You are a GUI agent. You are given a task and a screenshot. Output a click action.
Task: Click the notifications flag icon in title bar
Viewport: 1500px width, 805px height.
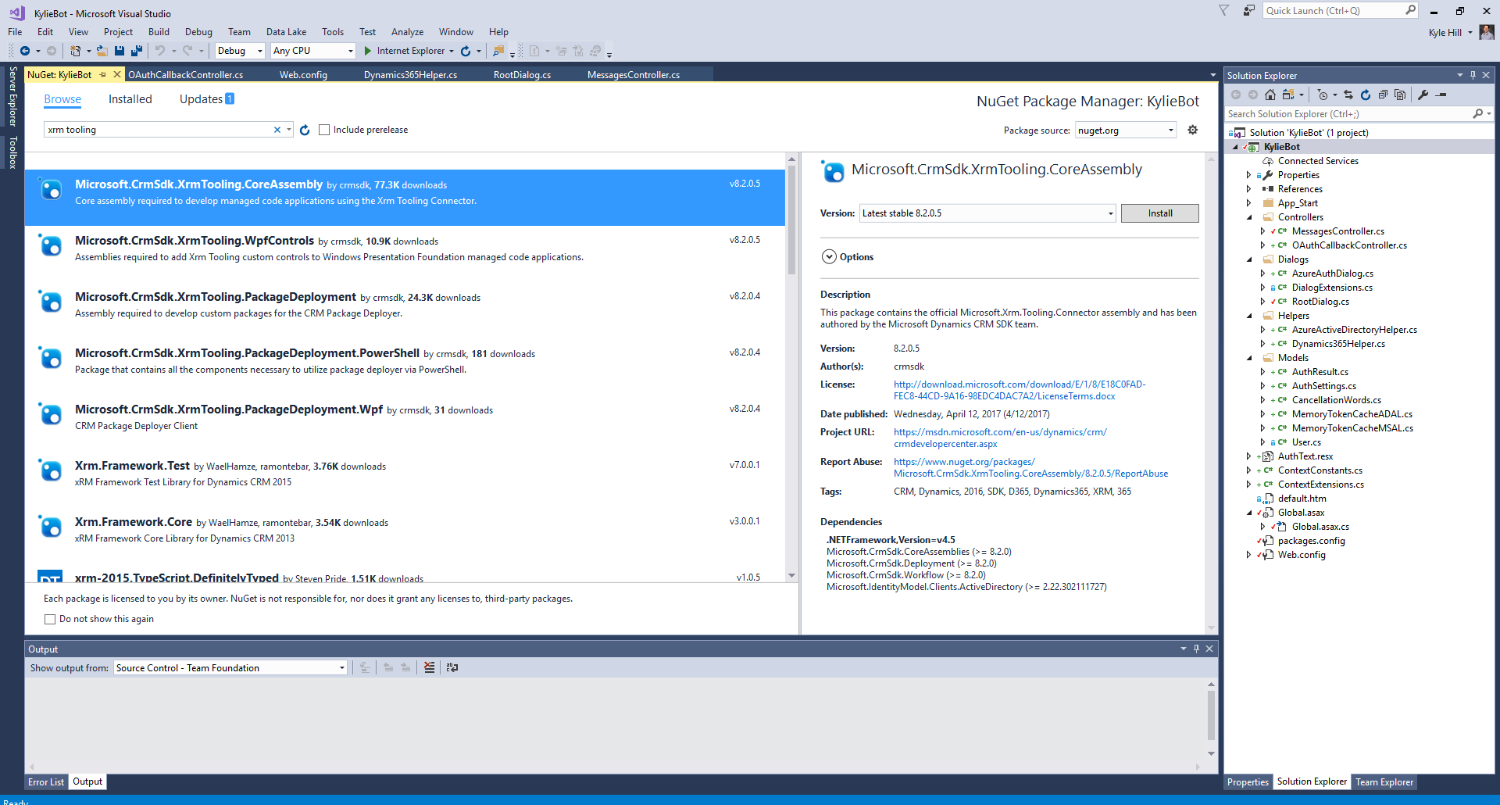coord(1225,10)
